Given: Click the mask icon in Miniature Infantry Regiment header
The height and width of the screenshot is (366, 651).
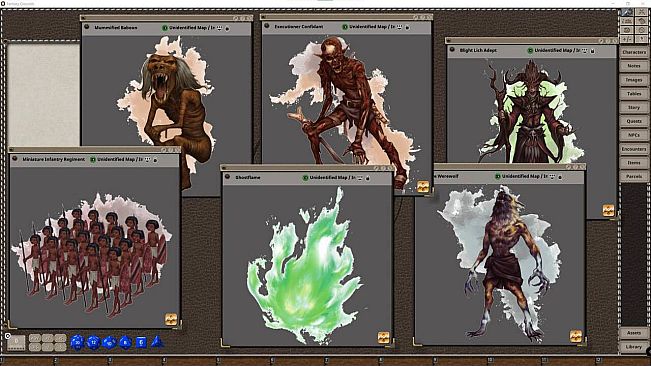Looking at the screenshot, I should pos(148,159).
